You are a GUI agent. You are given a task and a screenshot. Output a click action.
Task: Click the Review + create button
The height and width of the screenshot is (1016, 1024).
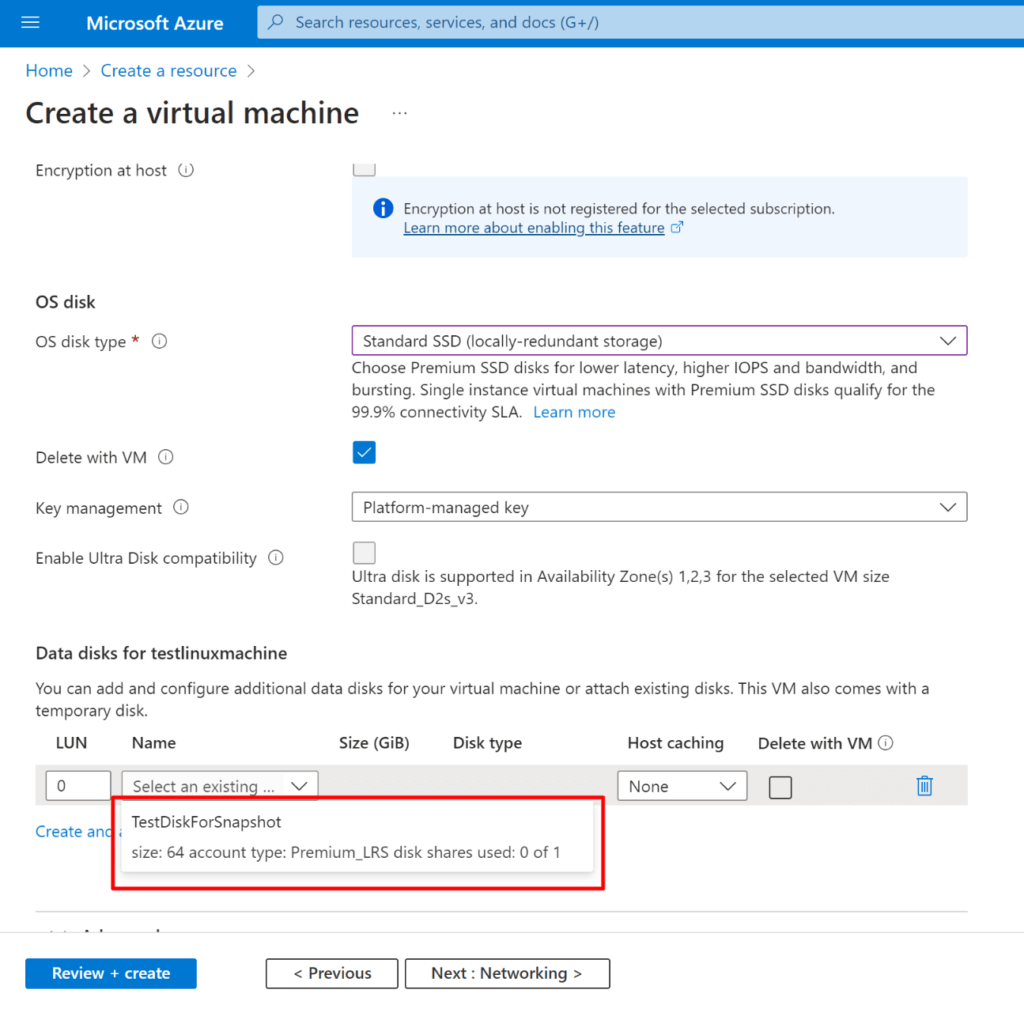pos(111,973)
